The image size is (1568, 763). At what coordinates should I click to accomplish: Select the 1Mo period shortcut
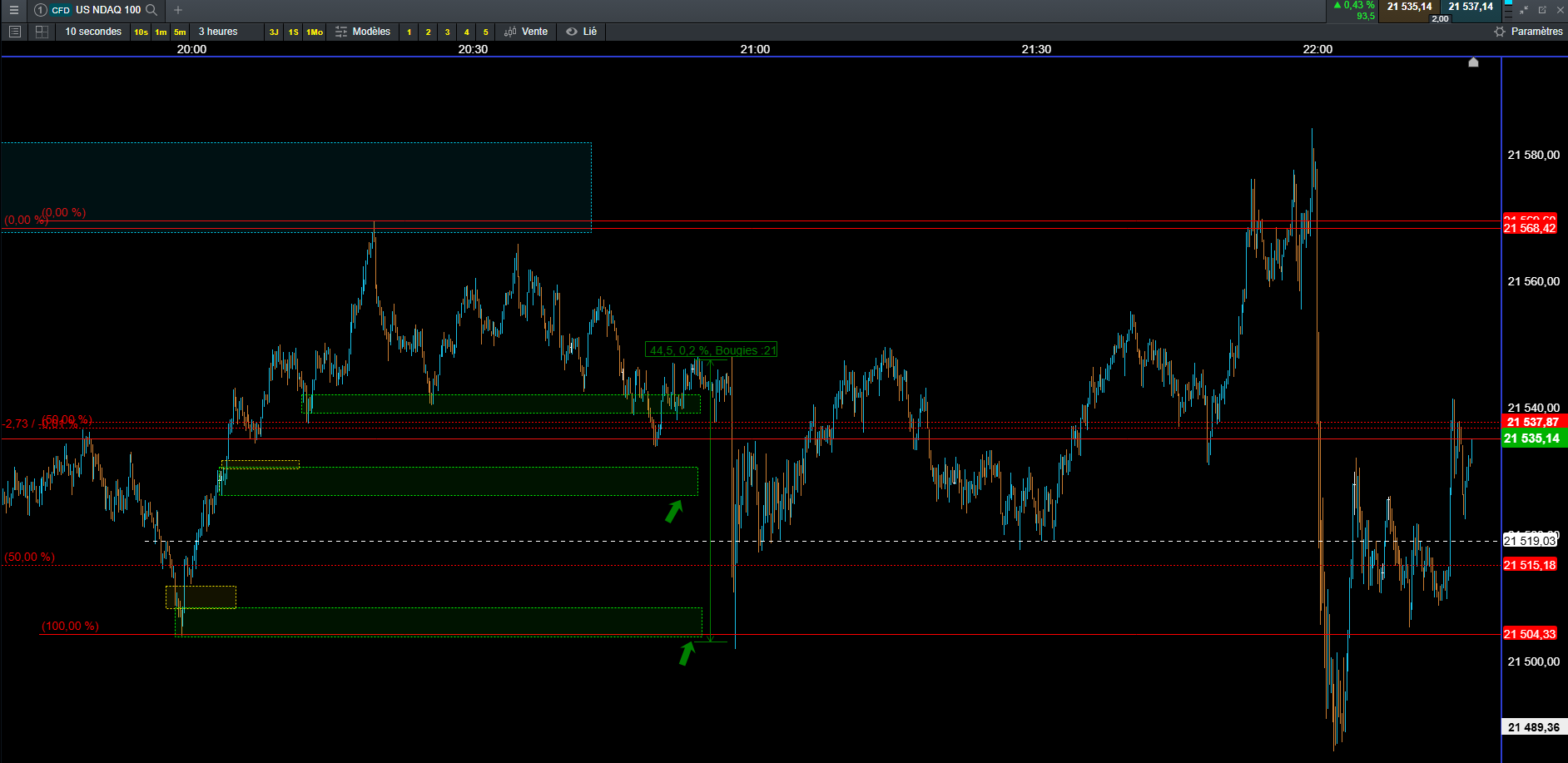coord(315,32)
